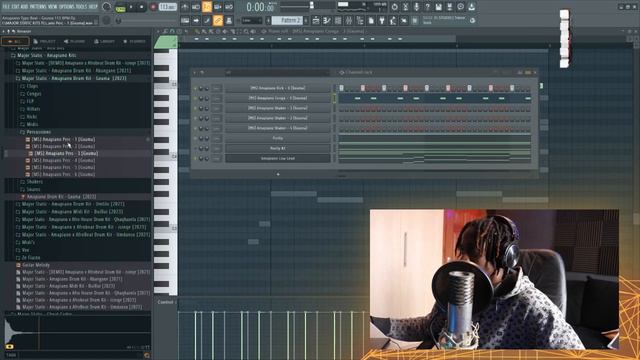Viewport: 640px width, 360px height.
Task: Mute the bottom Amapiano Low Lead channel
Action: click(195, 158)
